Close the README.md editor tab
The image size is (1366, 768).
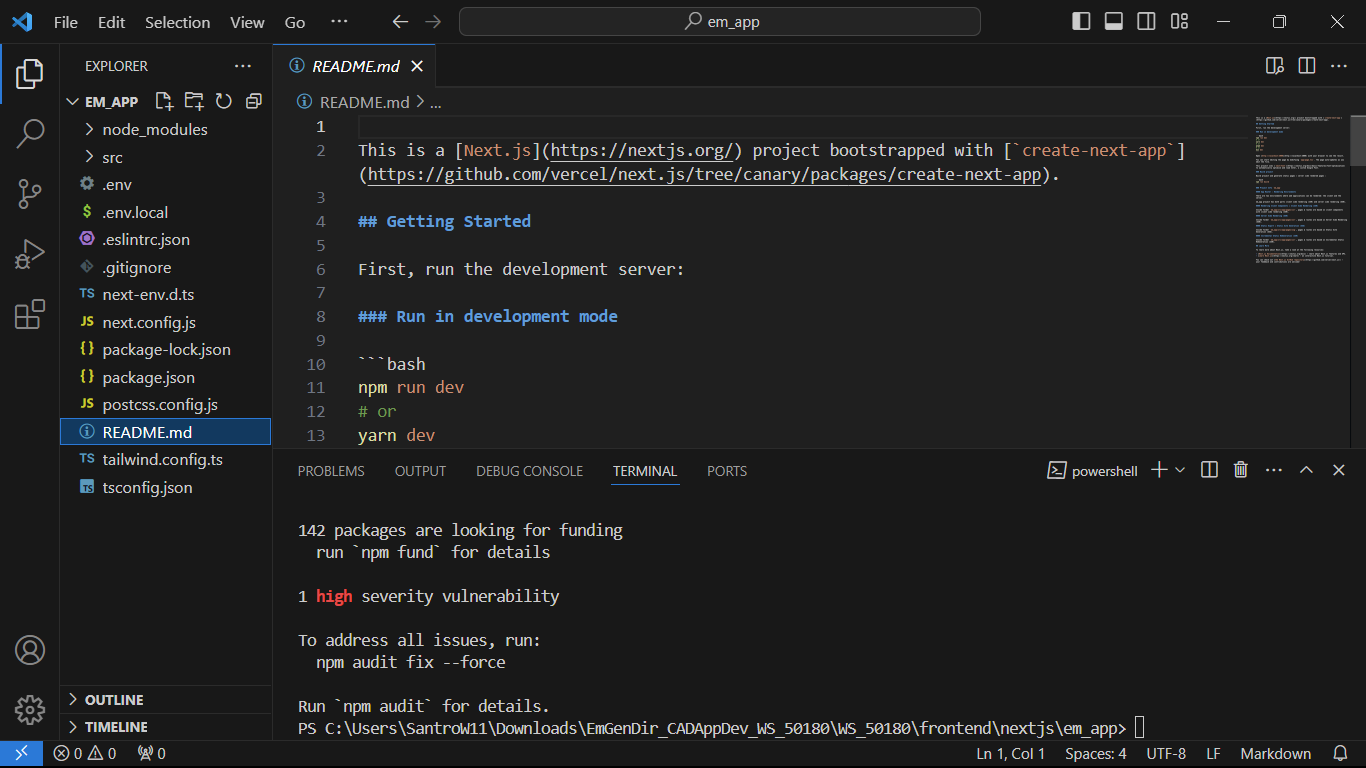point(417,66)
